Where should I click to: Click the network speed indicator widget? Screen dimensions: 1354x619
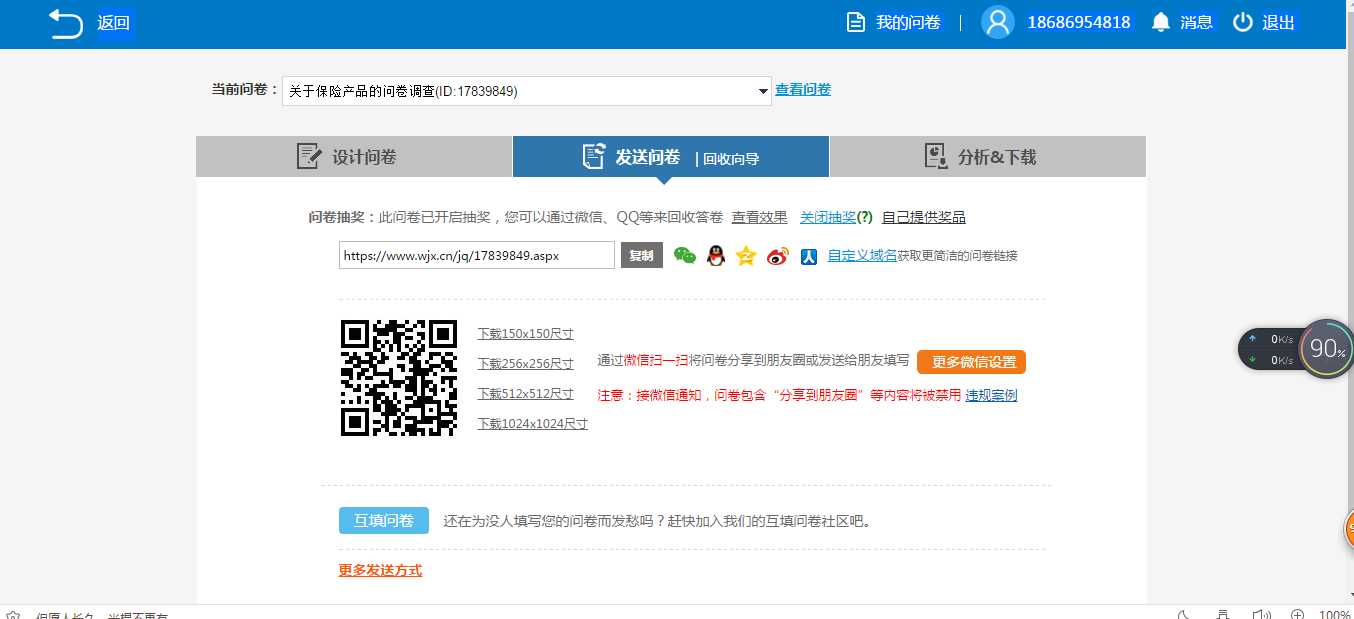[x=1272, y=349]
